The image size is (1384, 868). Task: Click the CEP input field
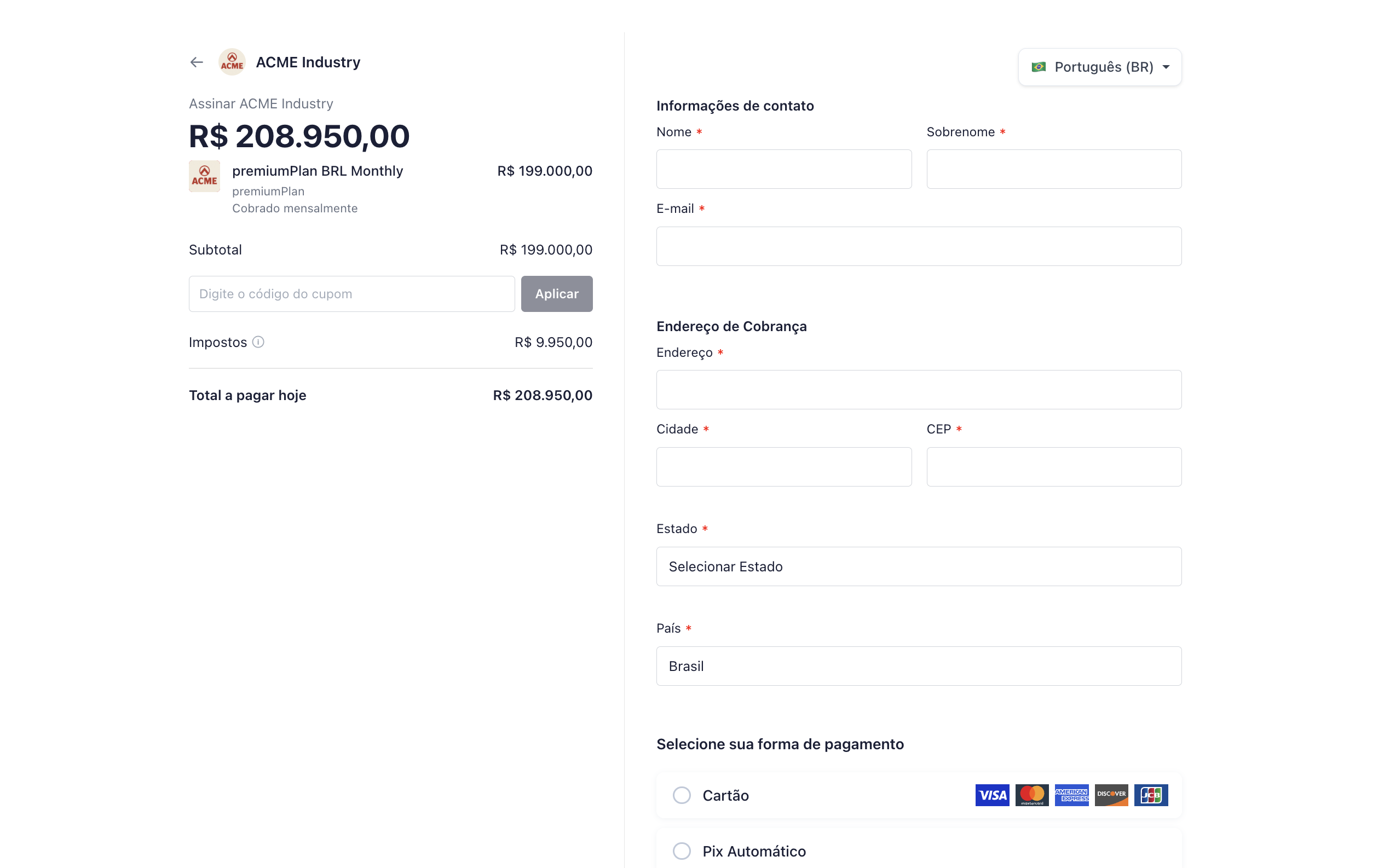click(x=1054, y=467)
